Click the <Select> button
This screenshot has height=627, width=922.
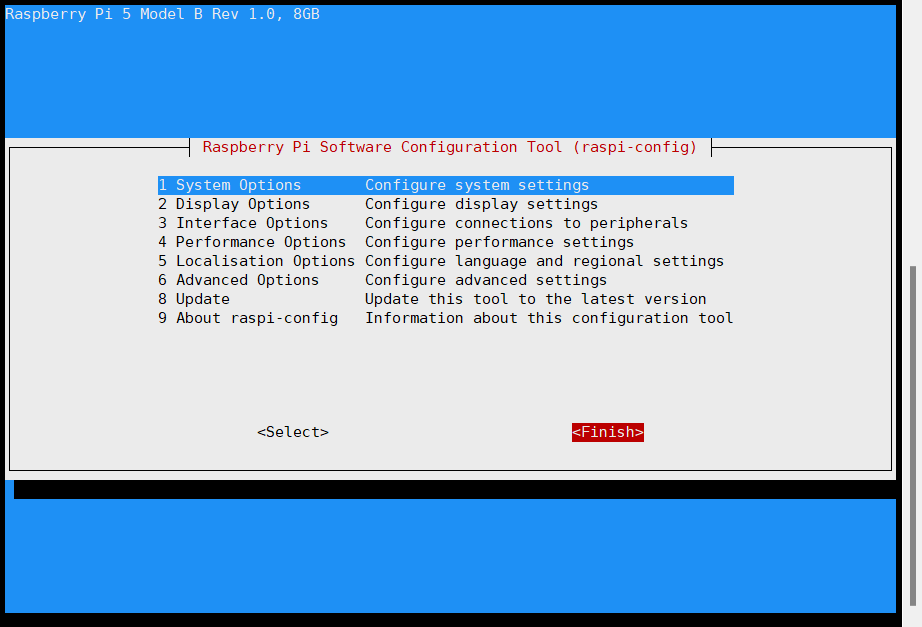(293, 432)
